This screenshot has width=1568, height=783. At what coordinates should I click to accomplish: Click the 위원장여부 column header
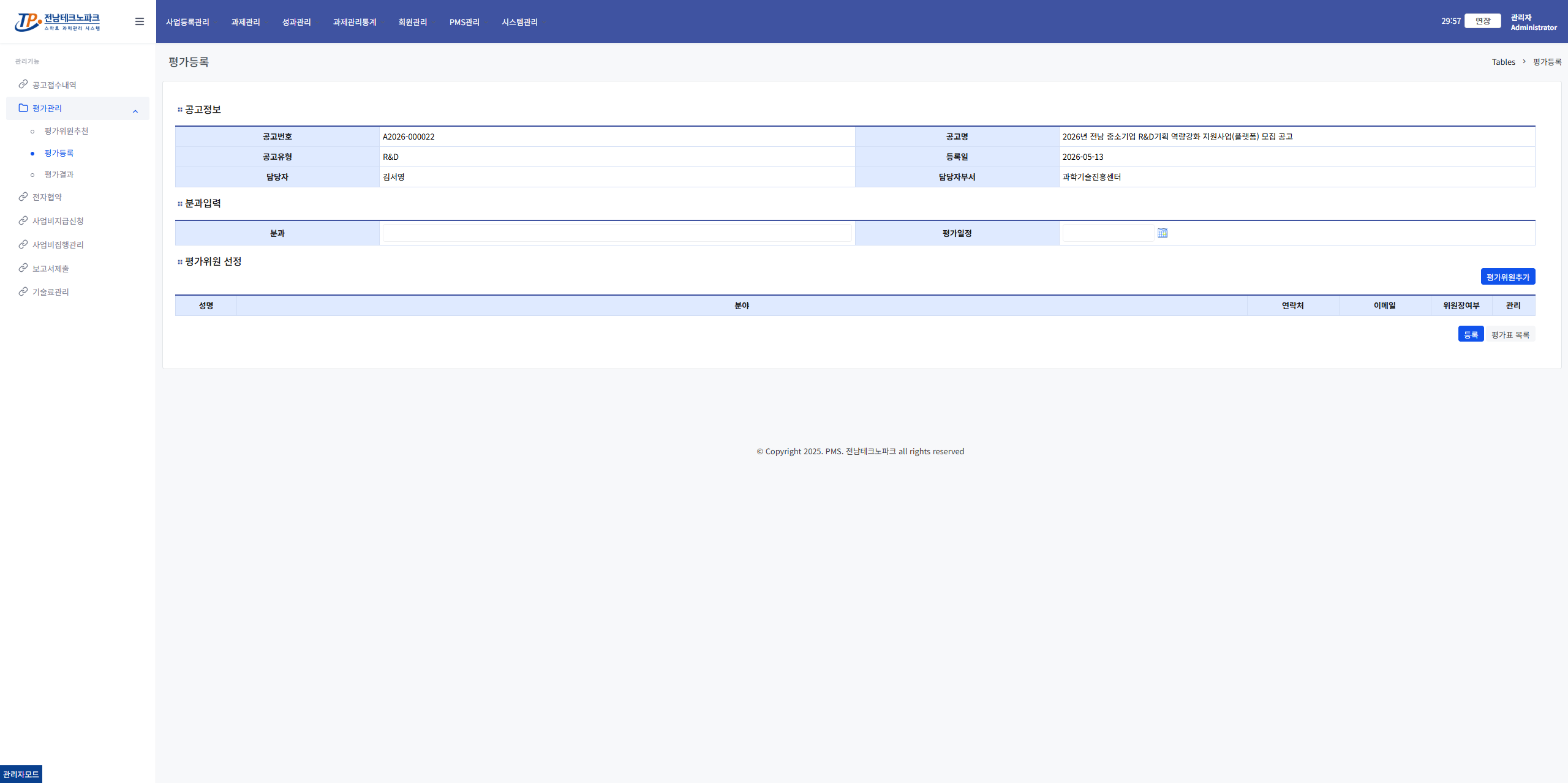point(1461,305)
